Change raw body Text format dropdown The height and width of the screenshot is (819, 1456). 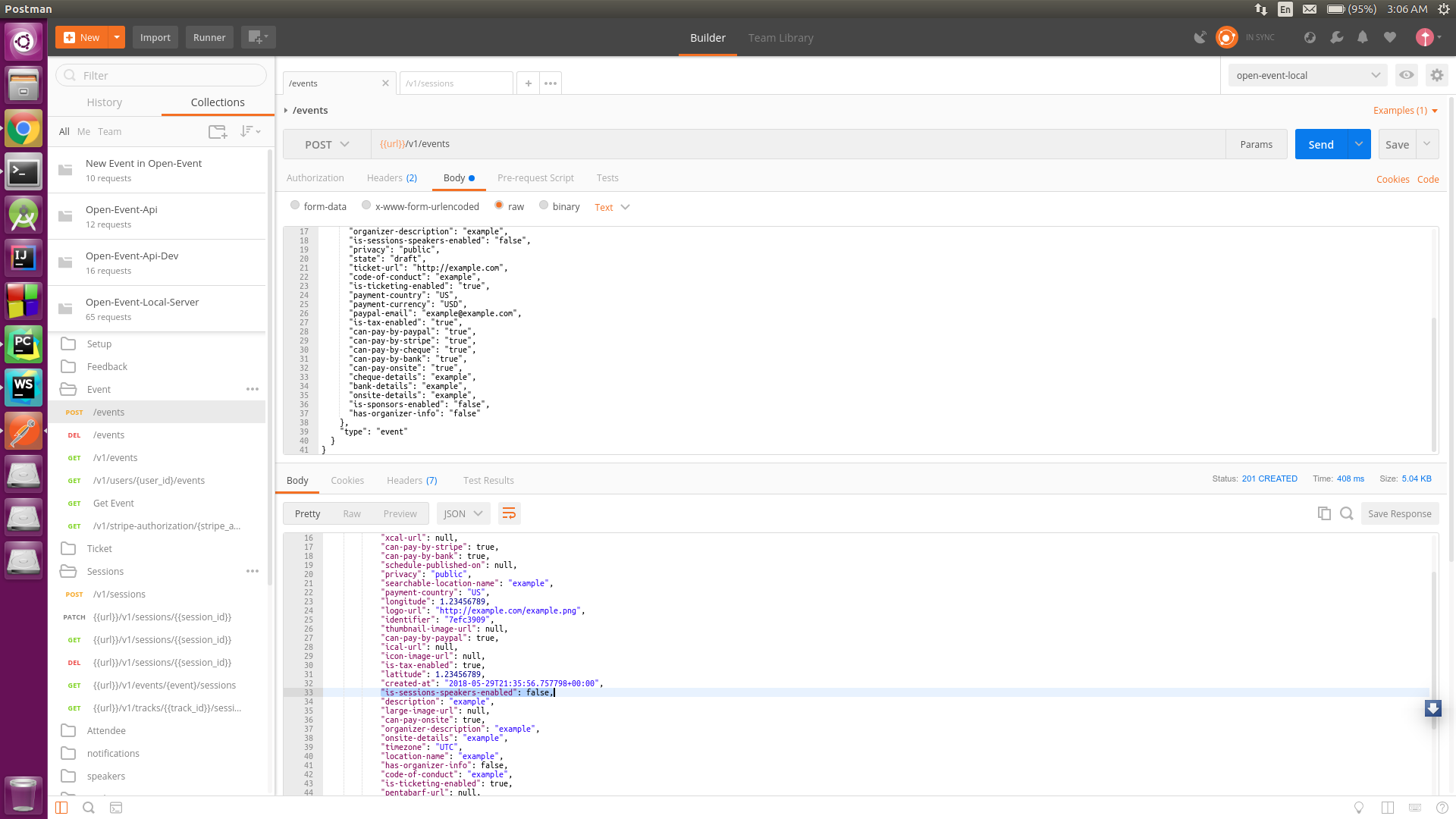612,207
